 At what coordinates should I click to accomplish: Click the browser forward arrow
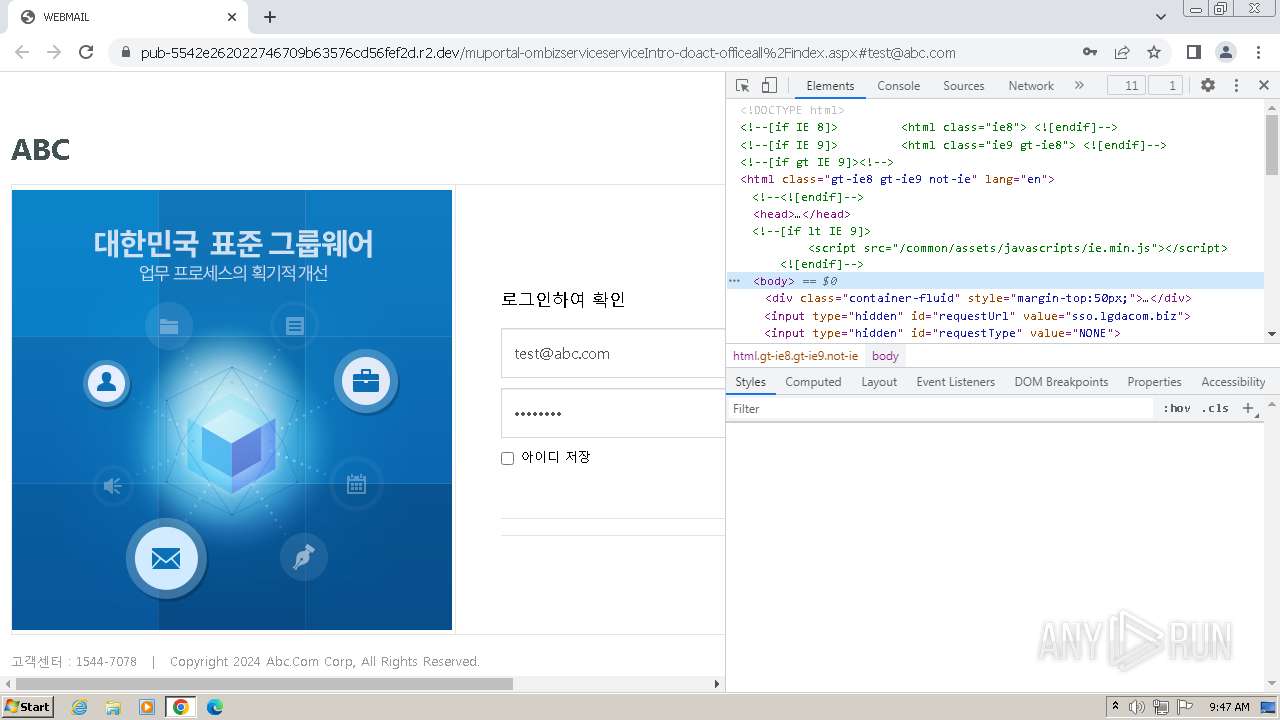pyautogui.click(x=54, y=52)
